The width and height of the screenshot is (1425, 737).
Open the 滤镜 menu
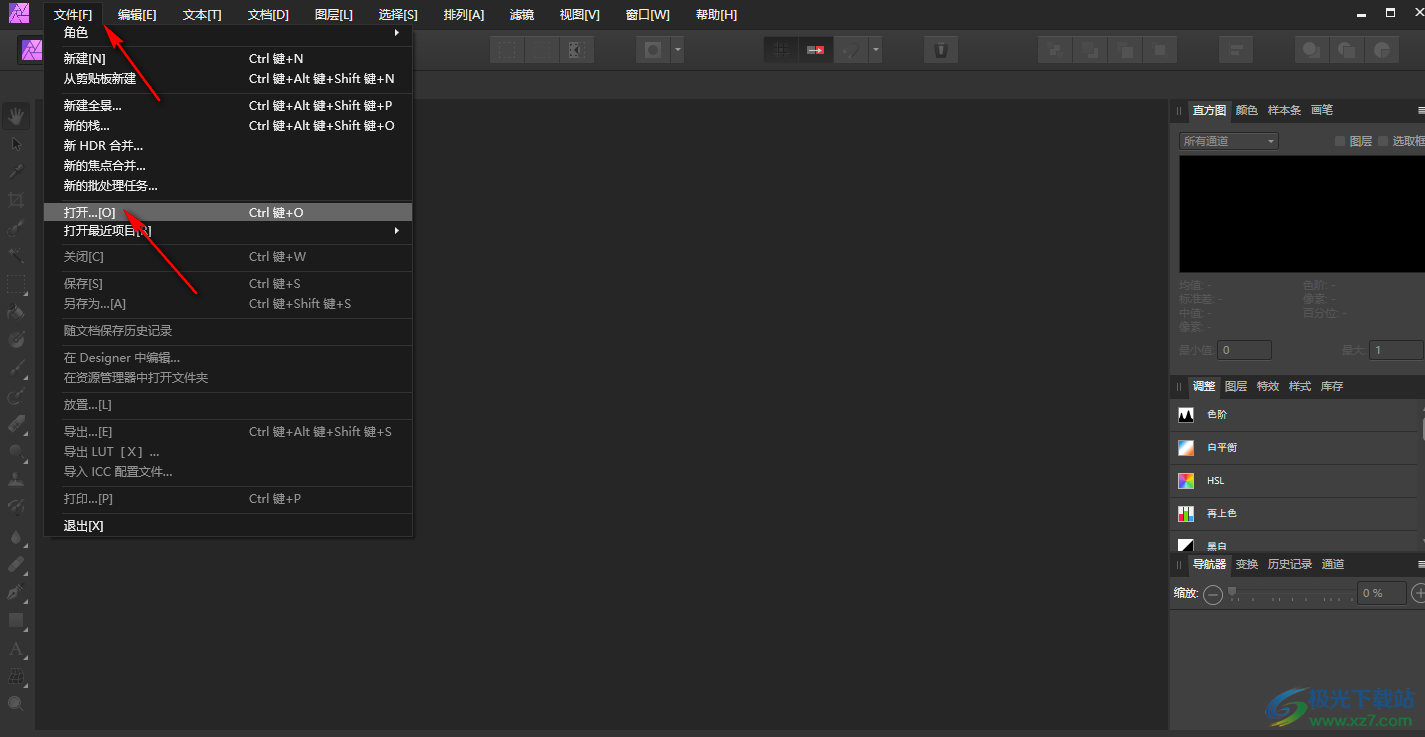click(521, 14)
